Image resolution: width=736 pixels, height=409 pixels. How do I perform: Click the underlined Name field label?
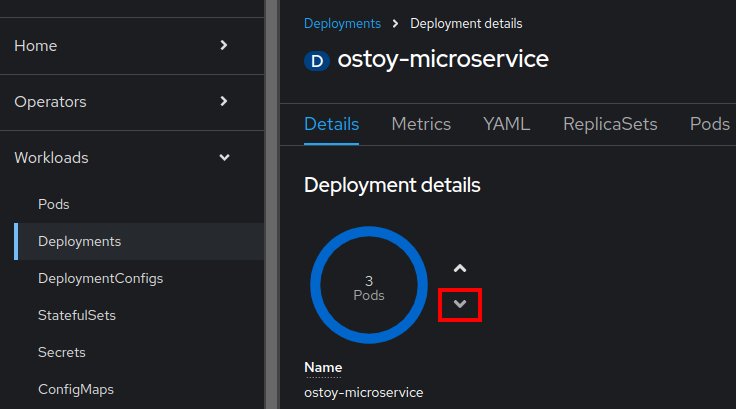[x=323, y=368]
